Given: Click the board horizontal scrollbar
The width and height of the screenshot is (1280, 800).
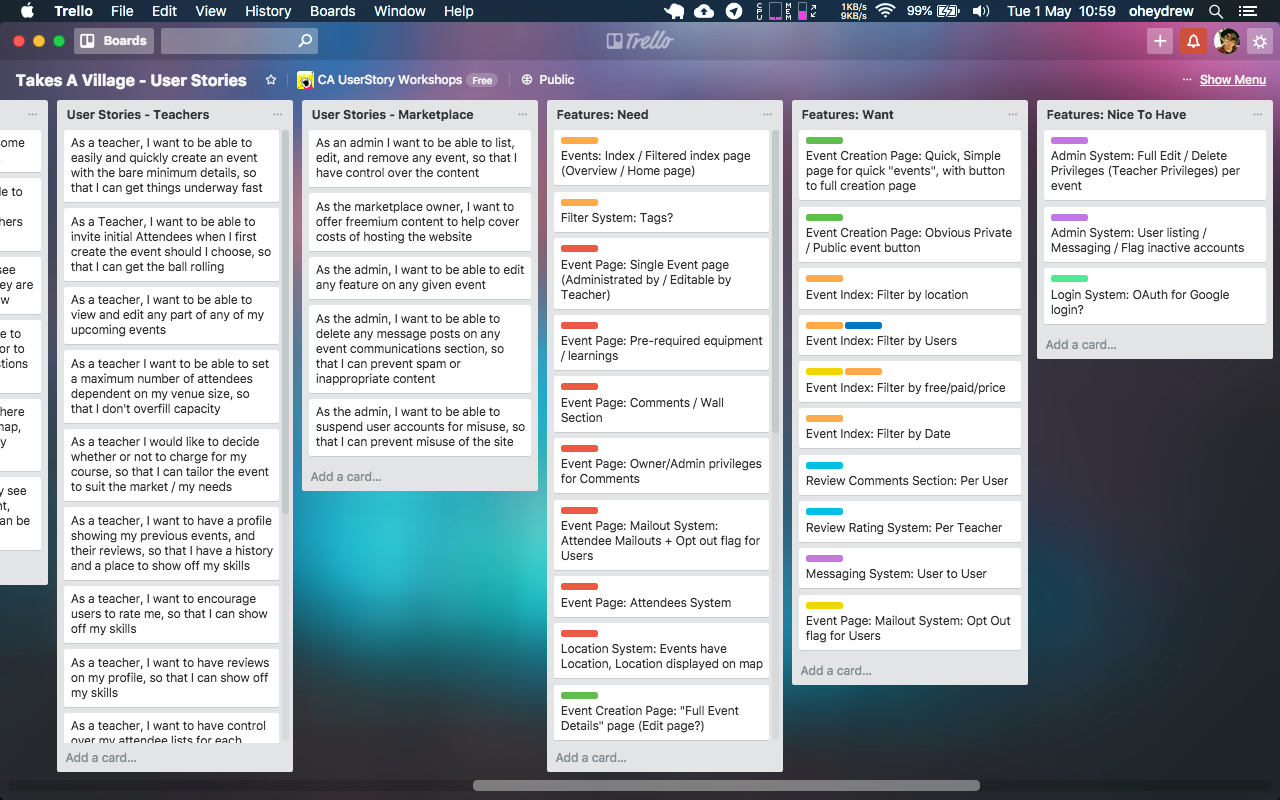Looking at the screenshot, I should point(726,786).
